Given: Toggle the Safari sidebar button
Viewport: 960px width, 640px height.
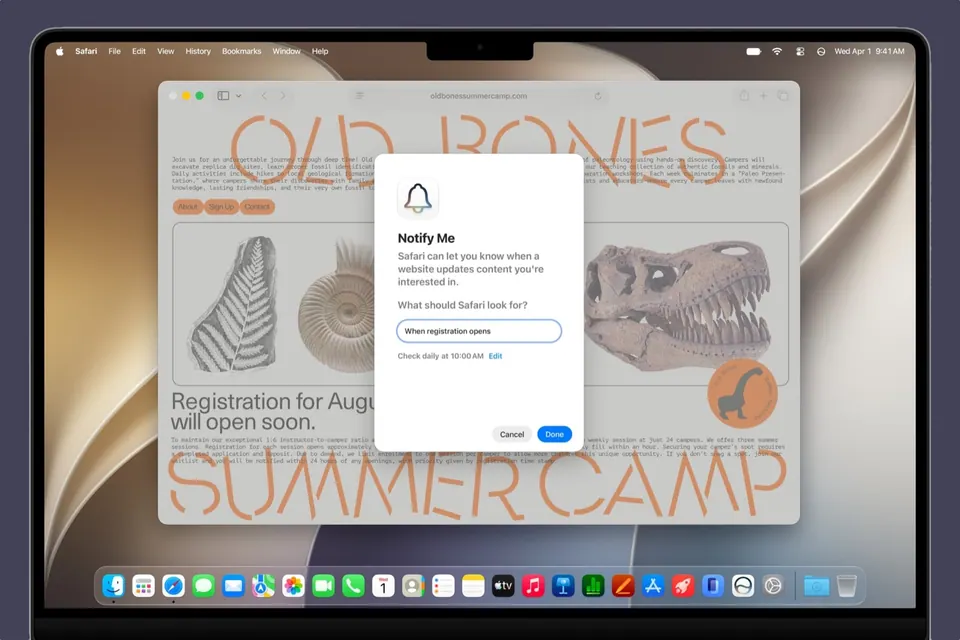Looking at the screenshot, I should [x=223, y=96].
